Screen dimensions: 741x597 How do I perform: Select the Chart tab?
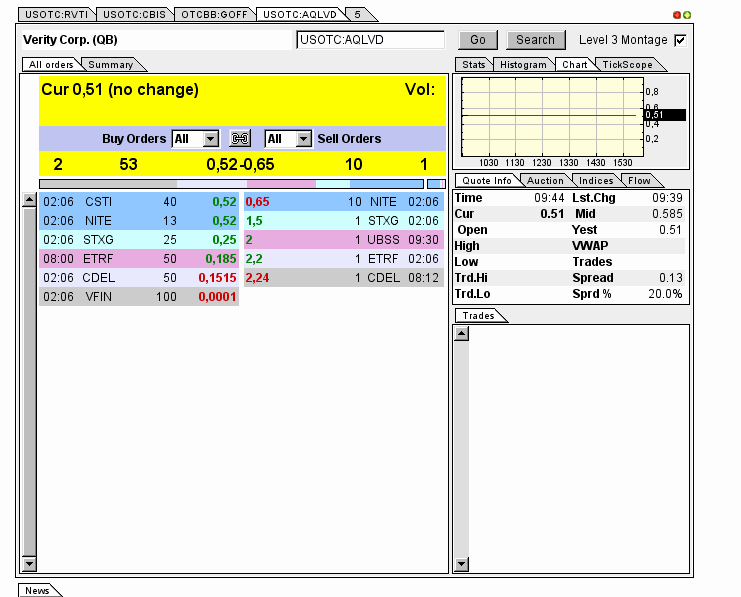[575, 65]
